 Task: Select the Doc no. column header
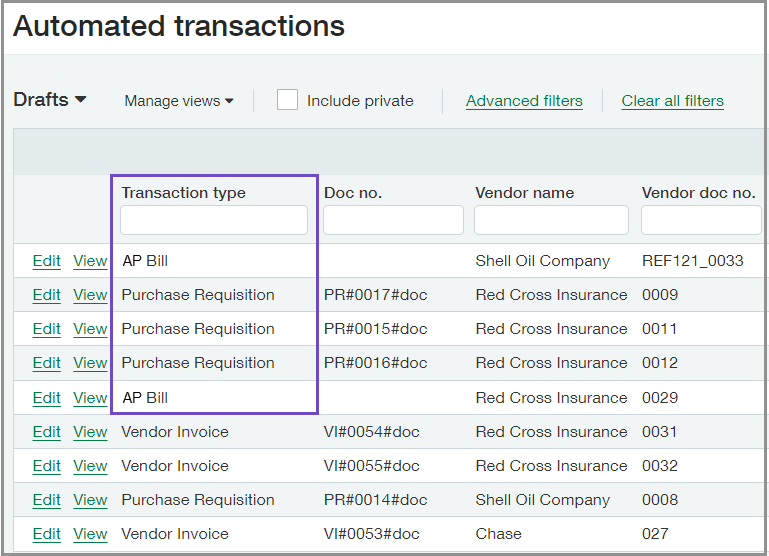(x=353, y=193)
